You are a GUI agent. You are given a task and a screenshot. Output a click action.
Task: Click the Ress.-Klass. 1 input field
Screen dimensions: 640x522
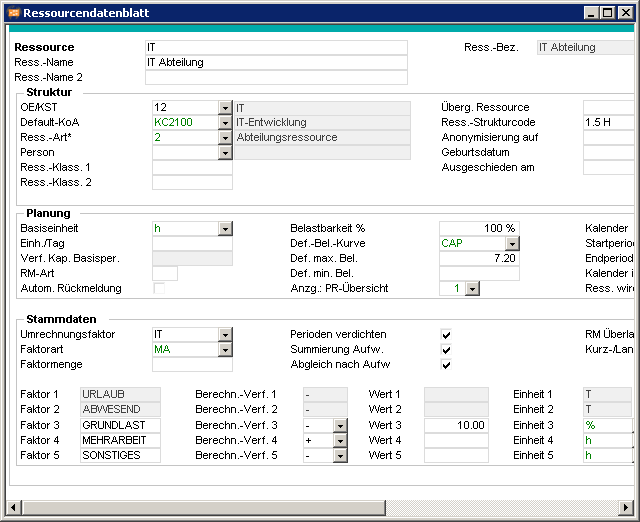[192, 168]
